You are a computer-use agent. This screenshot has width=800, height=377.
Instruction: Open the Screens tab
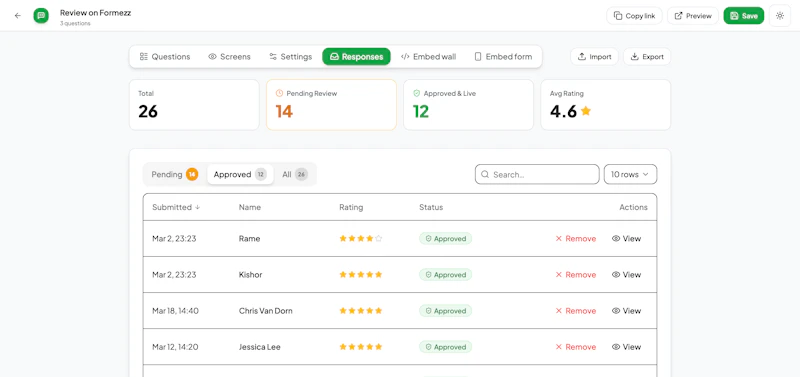pos(230,57)
